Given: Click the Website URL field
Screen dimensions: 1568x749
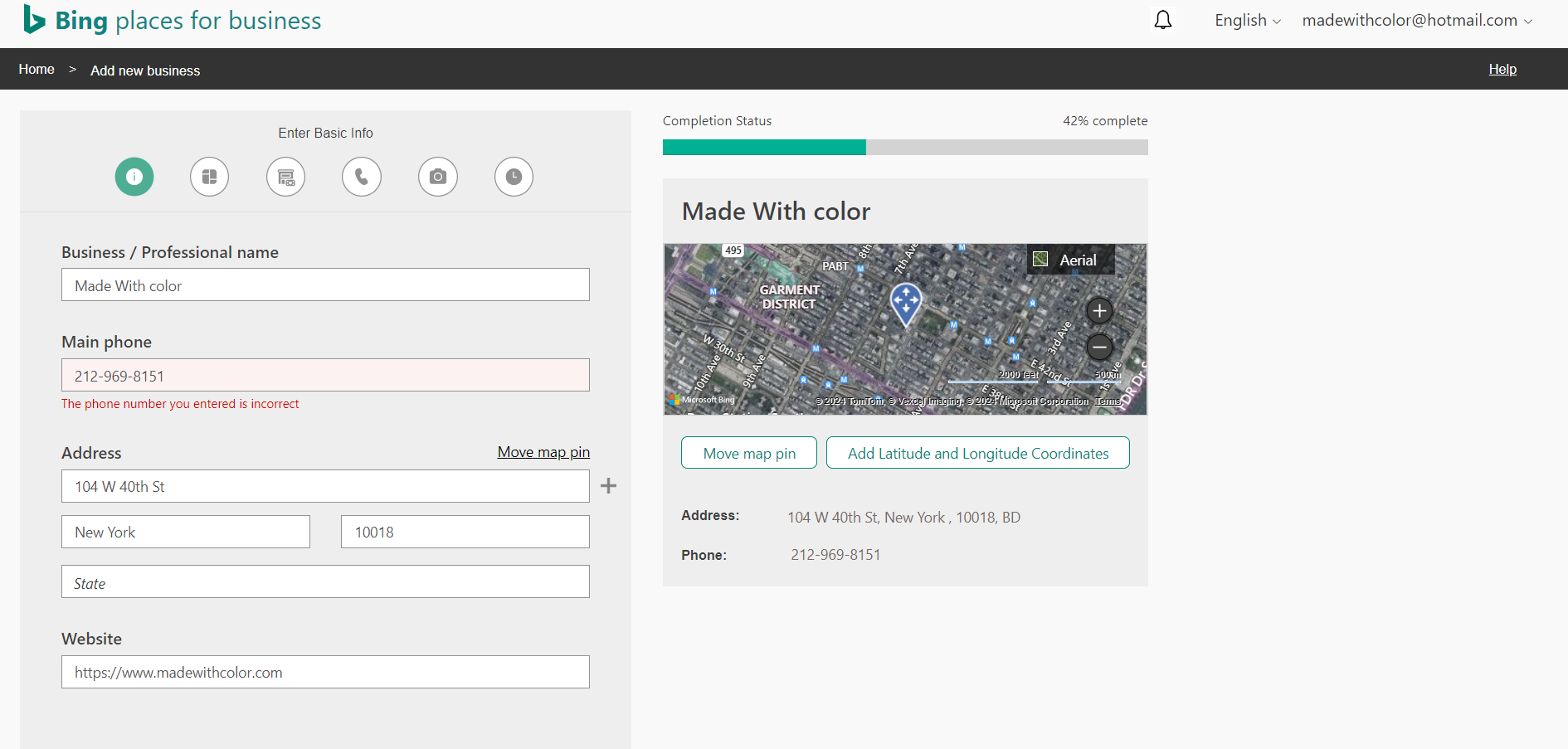Looking at the screenshot, I should [325, 672].
